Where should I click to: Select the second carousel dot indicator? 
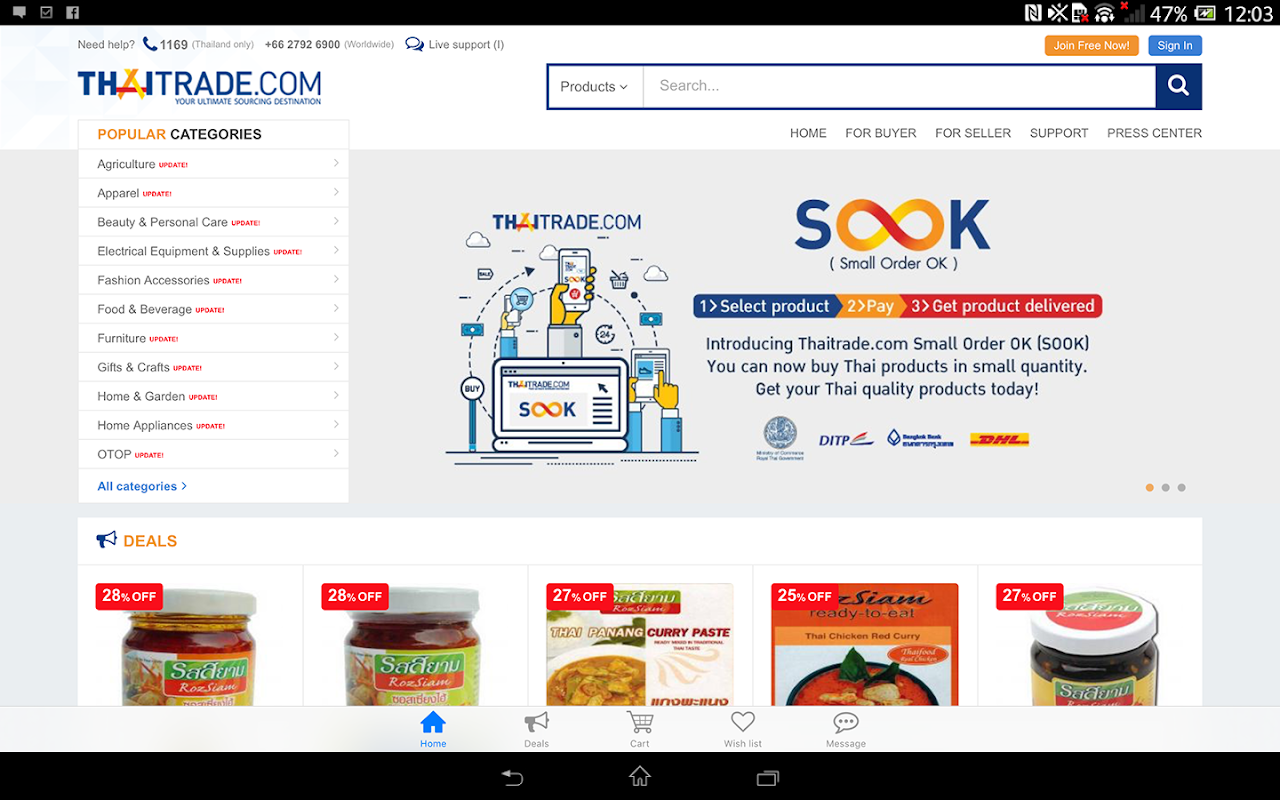[1166, 488]
